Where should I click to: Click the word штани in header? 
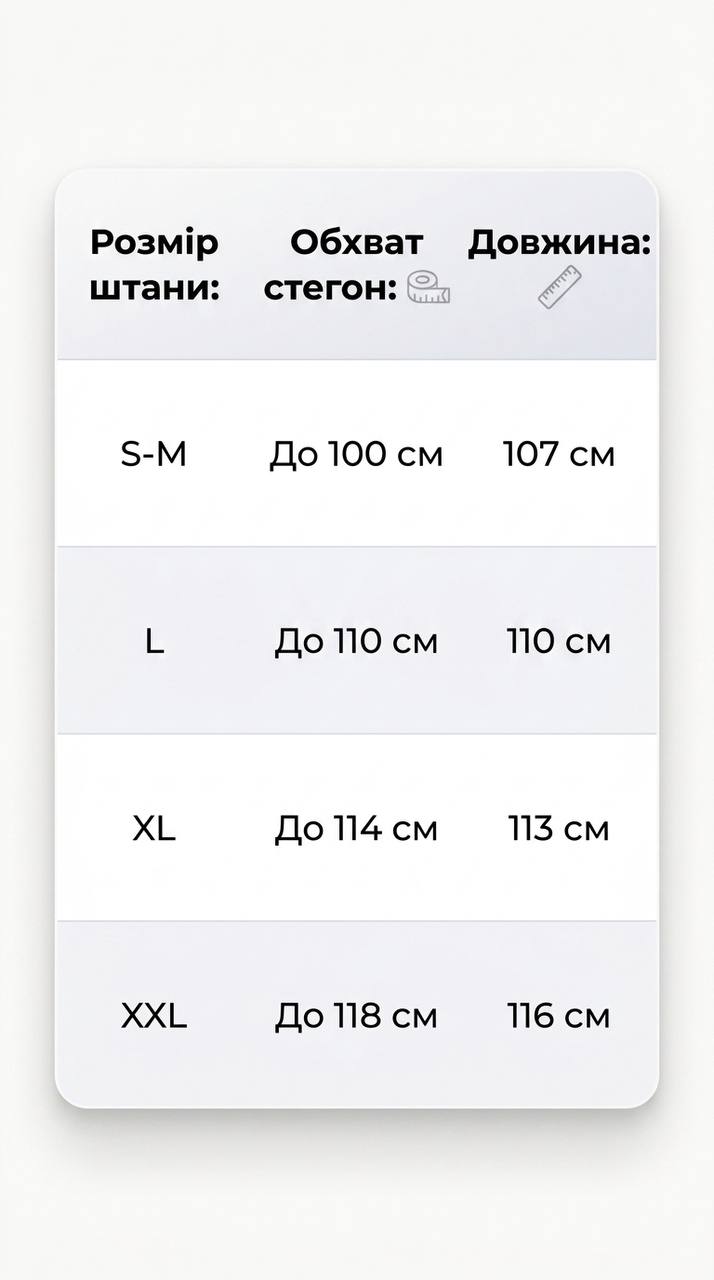click(x=155, y=289)
